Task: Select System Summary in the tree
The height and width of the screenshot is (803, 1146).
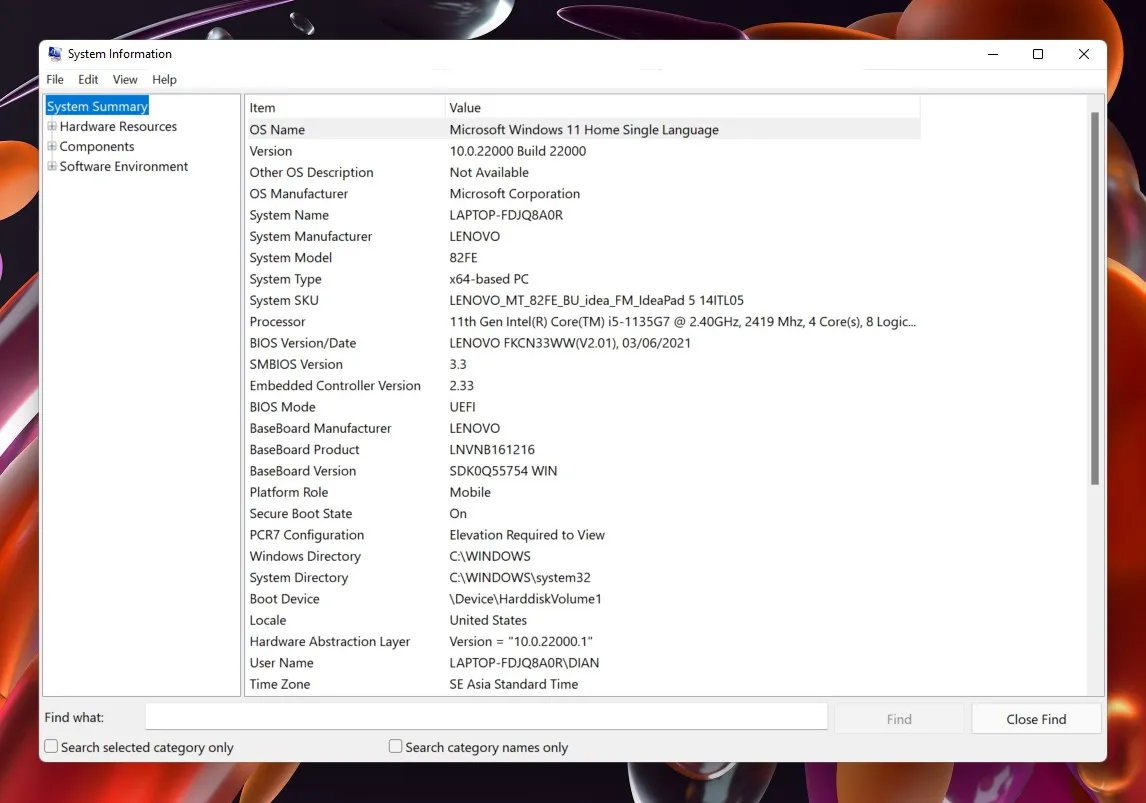Action: coord(97,107)
